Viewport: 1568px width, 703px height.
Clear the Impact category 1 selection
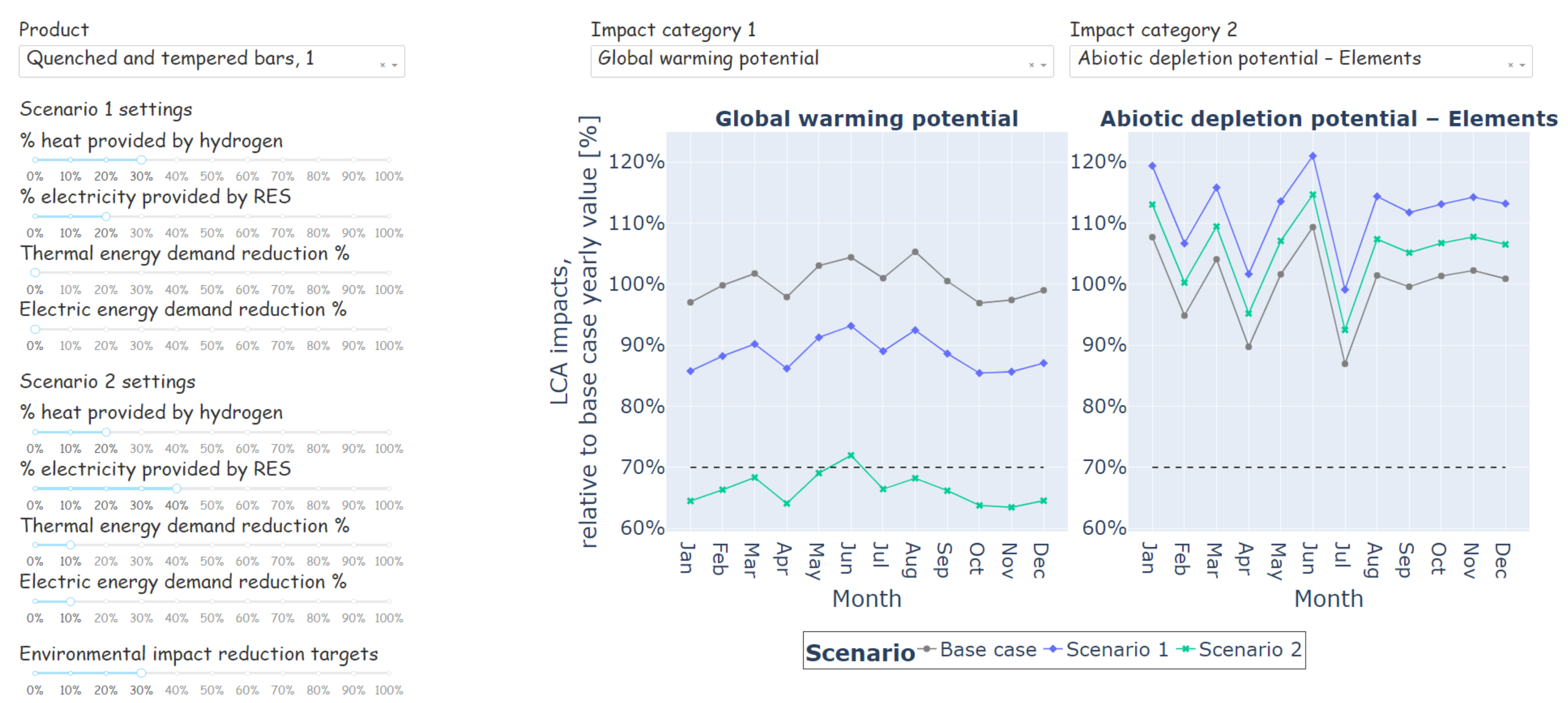pyautogui.click(x=1031, y=65)
